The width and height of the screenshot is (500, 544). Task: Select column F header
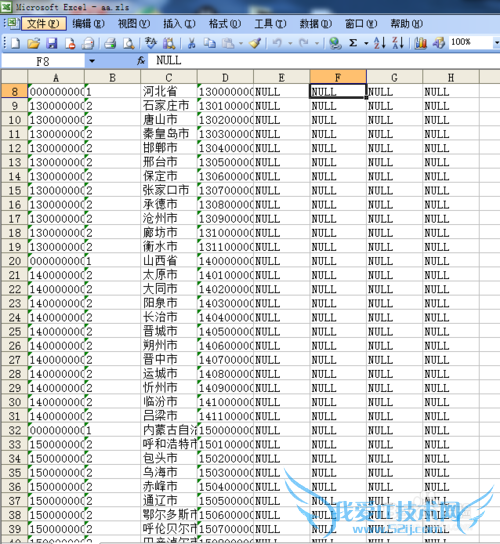(338, 77)
